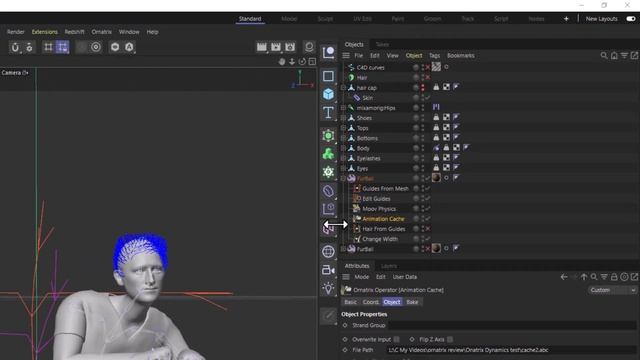
Task: Click the Strand Group input field
Action: 512,325
